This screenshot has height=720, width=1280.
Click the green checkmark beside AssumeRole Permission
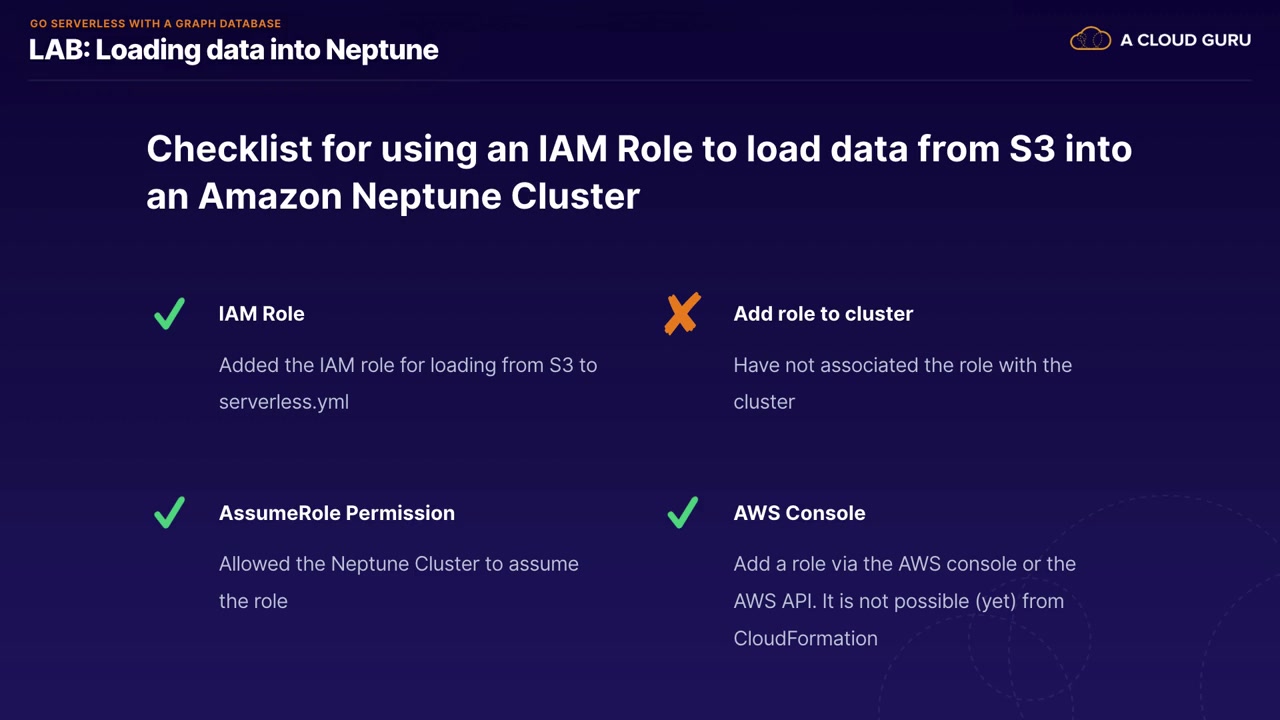(x=169, y=513)
